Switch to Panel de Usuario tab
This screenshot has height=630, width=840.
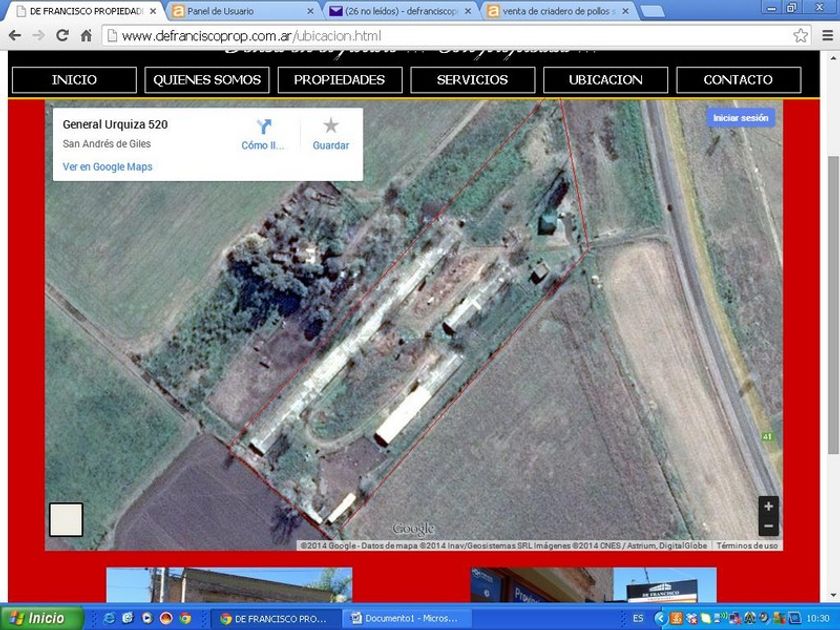coord(243,11)
